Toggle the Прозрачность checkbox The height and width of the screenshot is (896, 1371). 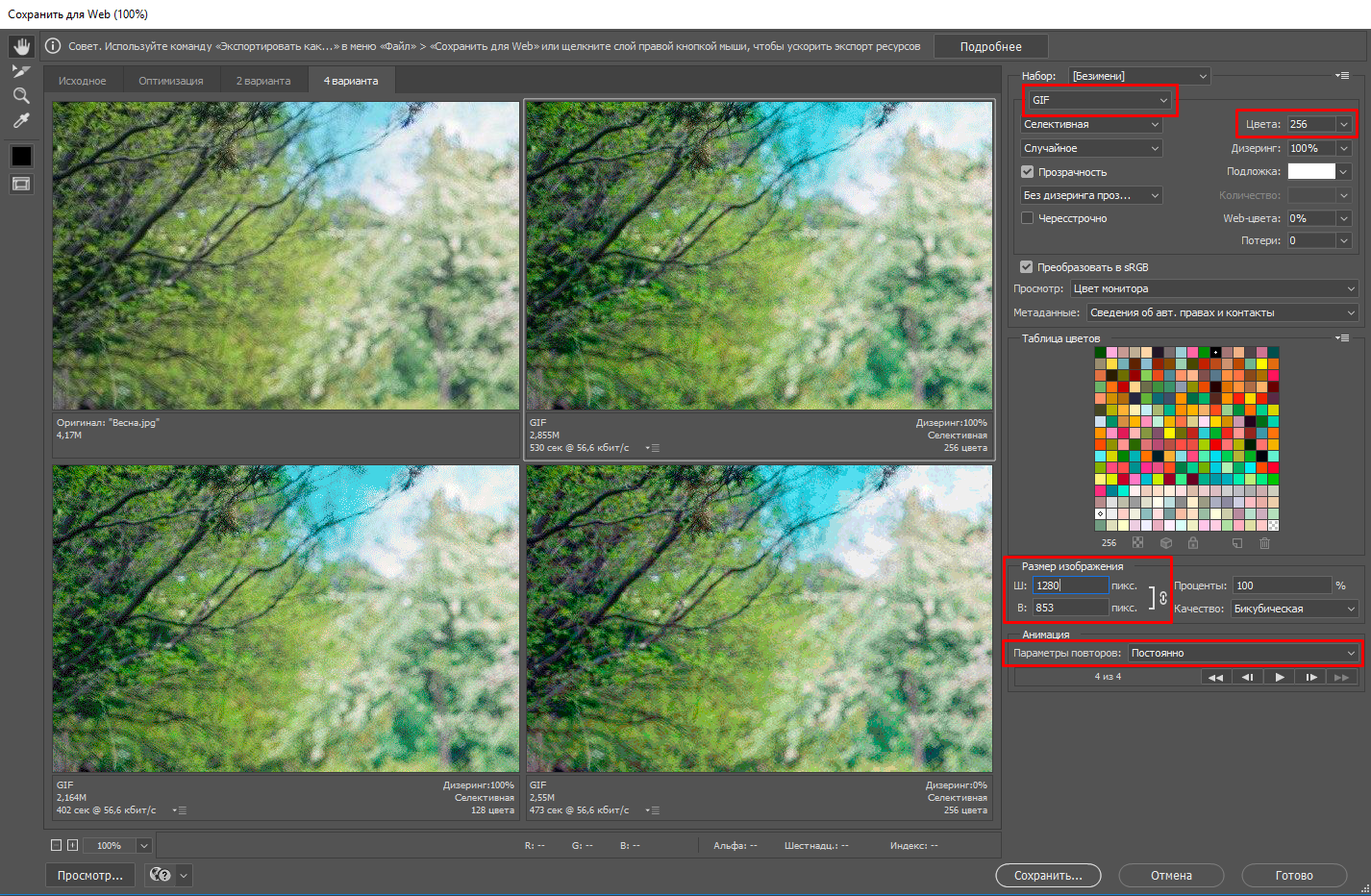pos(1027,172)
